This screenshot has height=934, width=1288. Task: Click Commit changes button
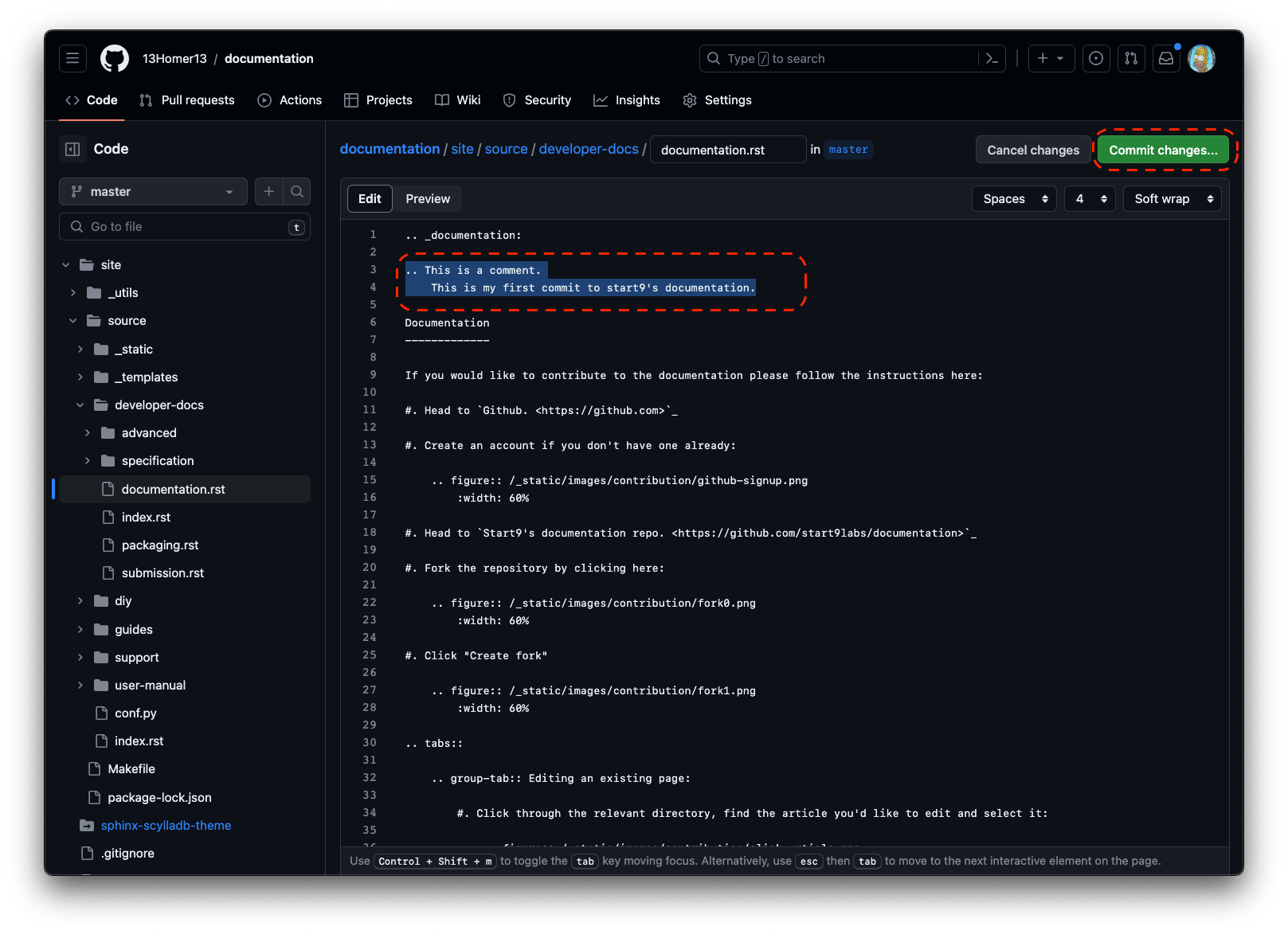pos(1163,150)
